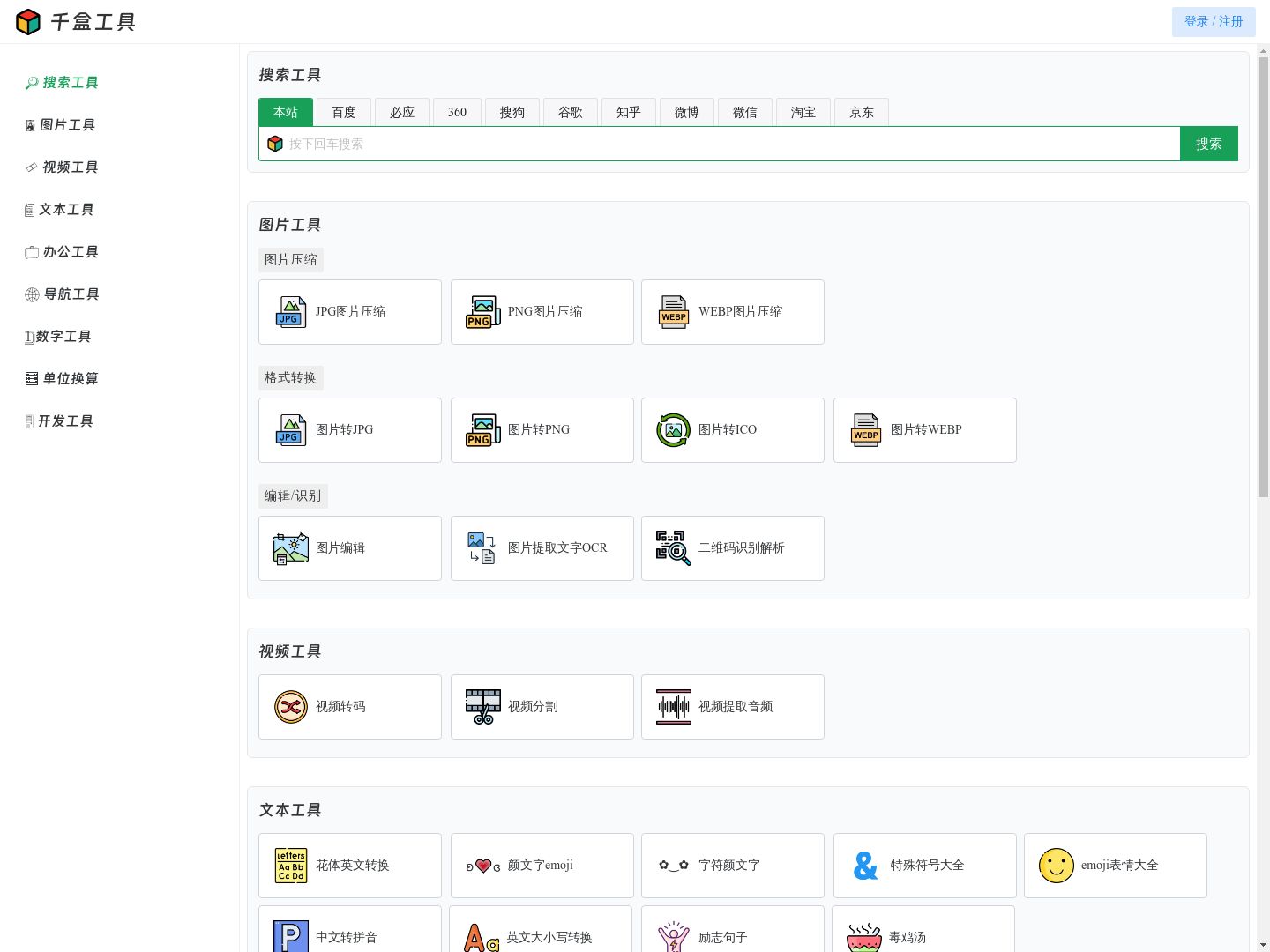Switch to the 京东 search tab

click(x=862, y=112)
